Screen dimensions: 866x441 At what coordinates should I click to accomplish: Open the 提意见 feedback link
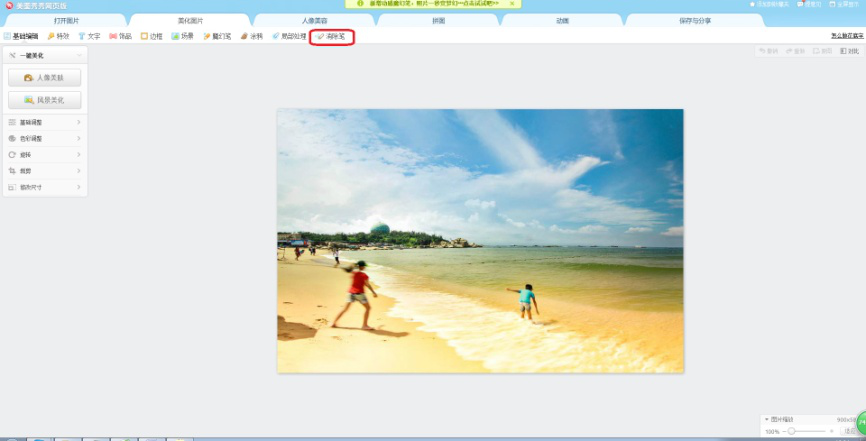[809, 4]
